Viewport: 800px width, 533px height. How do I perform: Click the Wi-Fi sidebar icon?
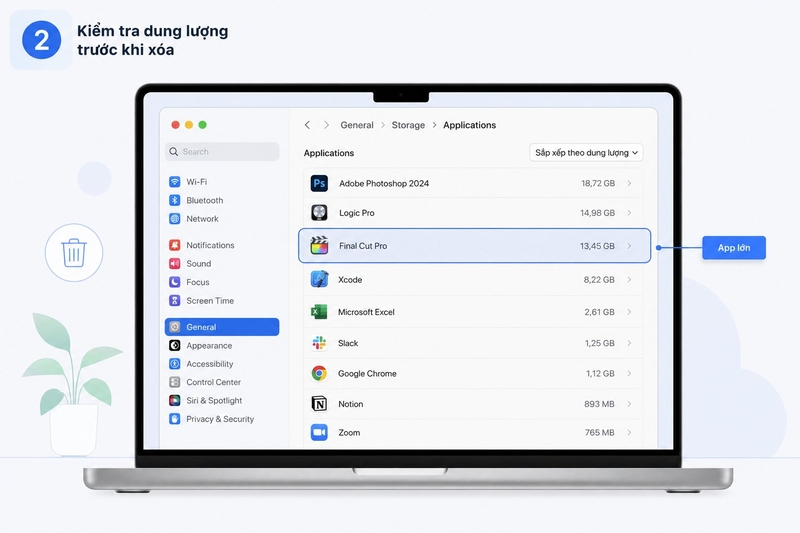(174, 182)
